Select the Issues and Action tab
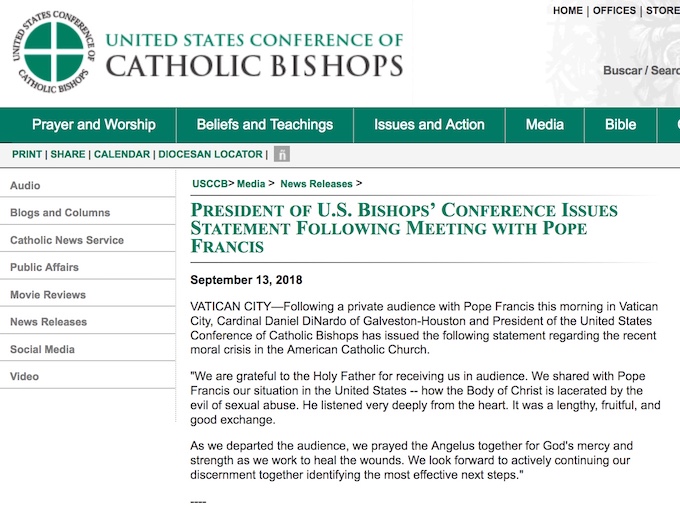 [x=429, y=125]
